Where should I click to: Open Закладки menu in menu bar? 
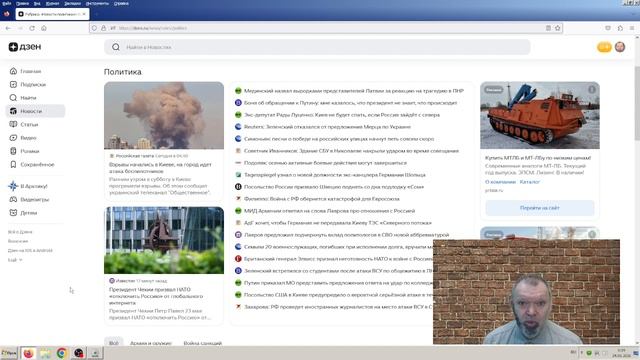(x=73, y=3)
